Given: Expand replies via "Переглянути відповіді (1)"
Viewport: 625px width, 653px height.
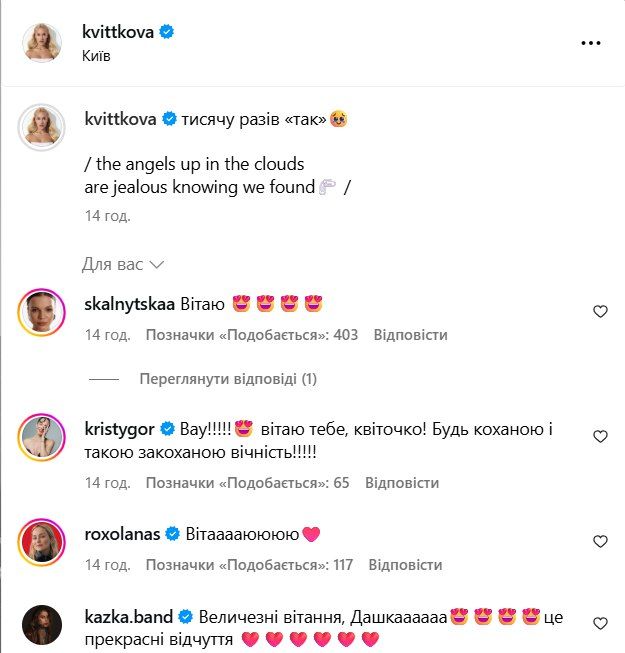Looking at the screenshot, I should pyautogui.click(x=228, y=379).
